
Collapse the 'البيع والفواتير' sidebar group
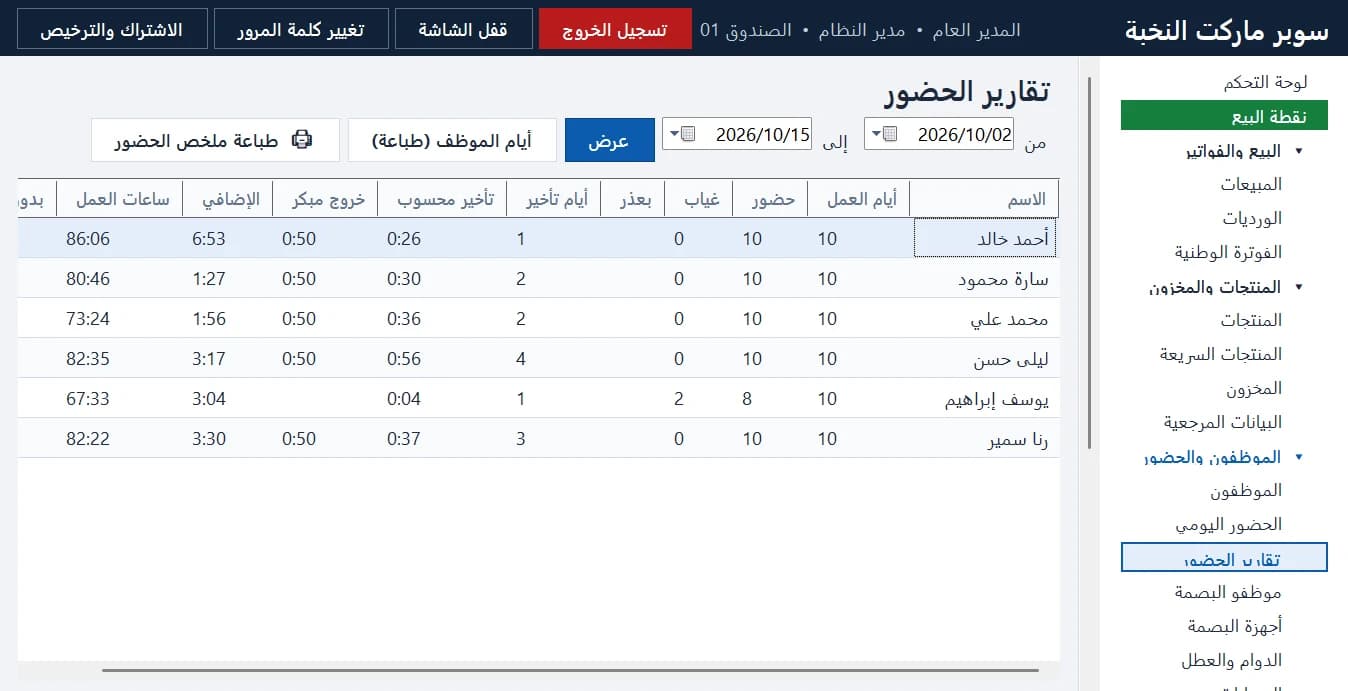point(1298,152)
